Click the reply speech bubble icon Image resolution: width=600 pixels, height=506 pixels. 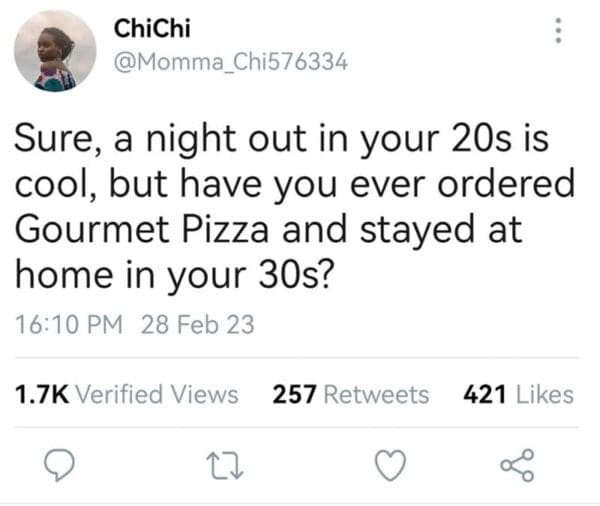[56, 465]
